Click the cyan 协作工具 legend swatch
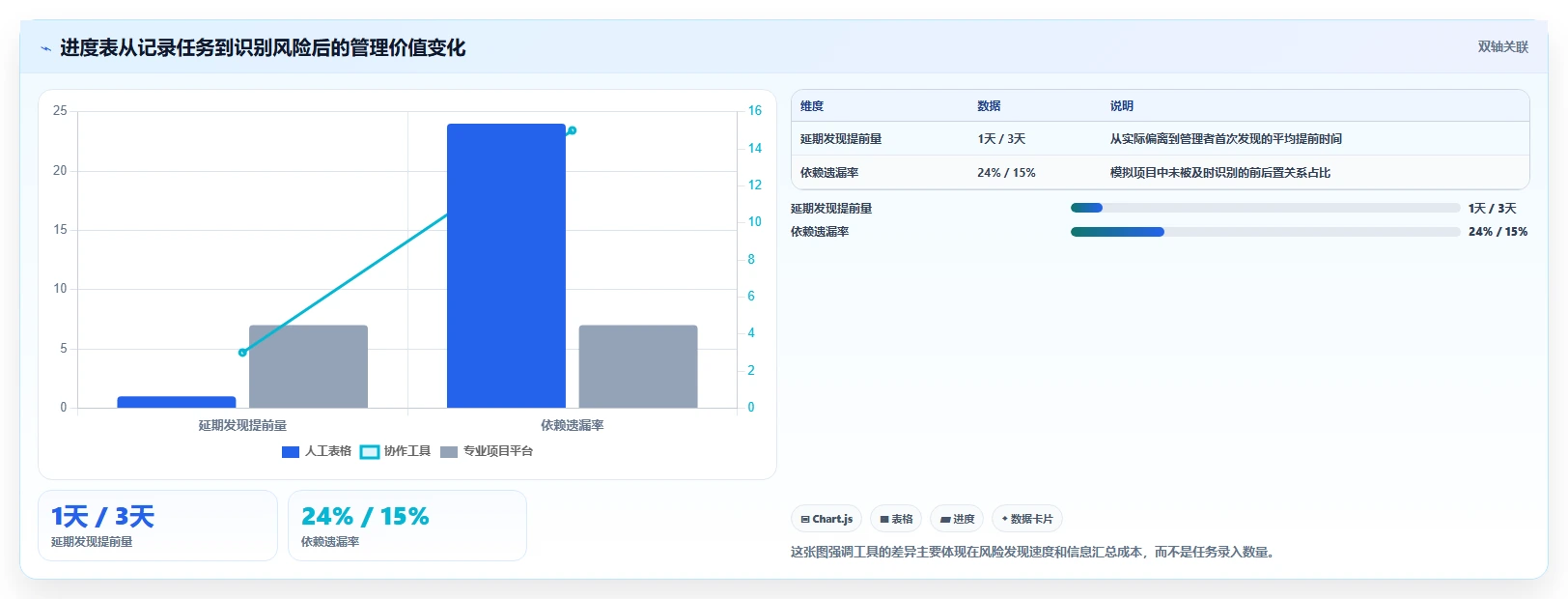 369,452
